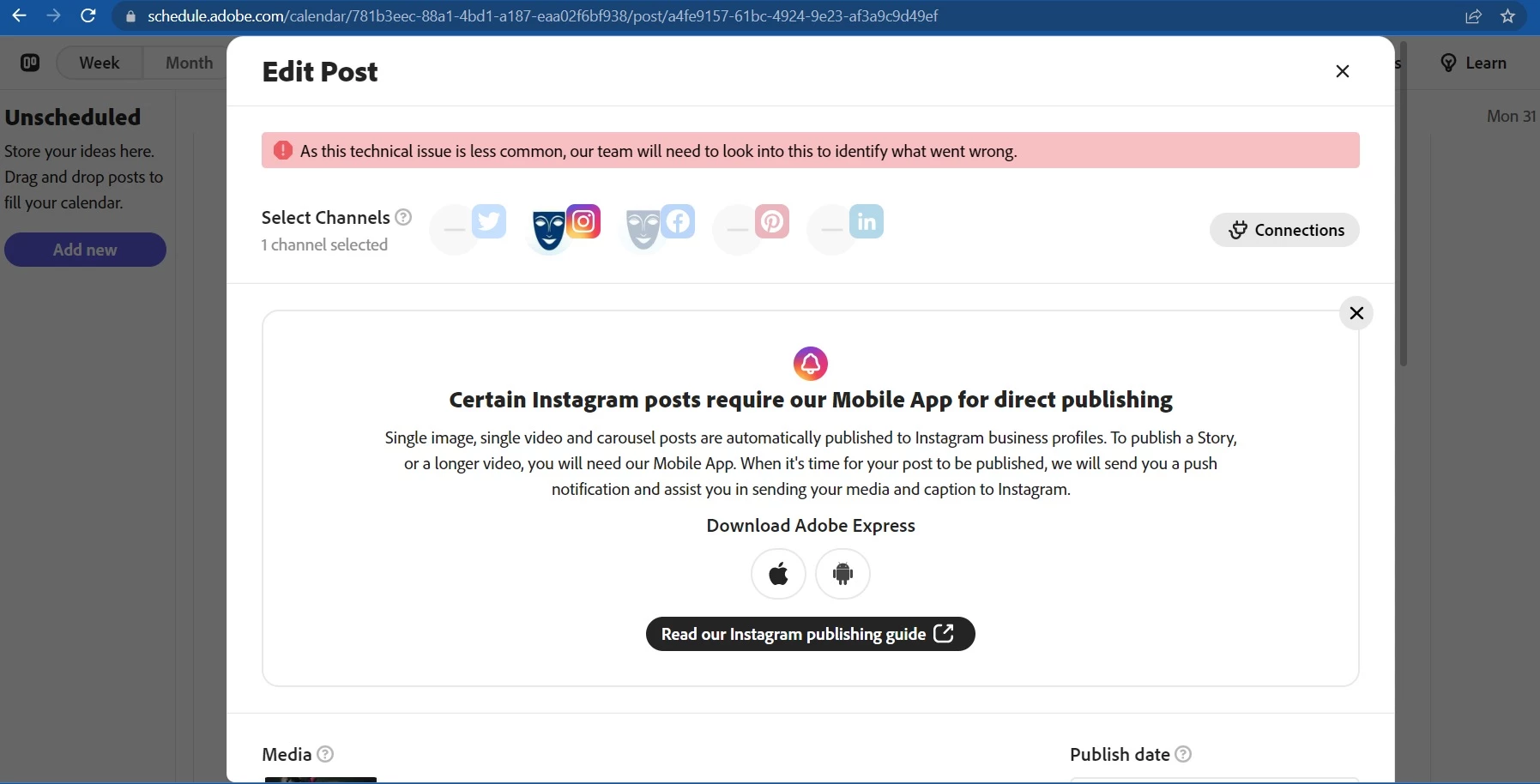1540x784 pixels.
Task: Bookmark this page with star icon
Action: 1507,16
